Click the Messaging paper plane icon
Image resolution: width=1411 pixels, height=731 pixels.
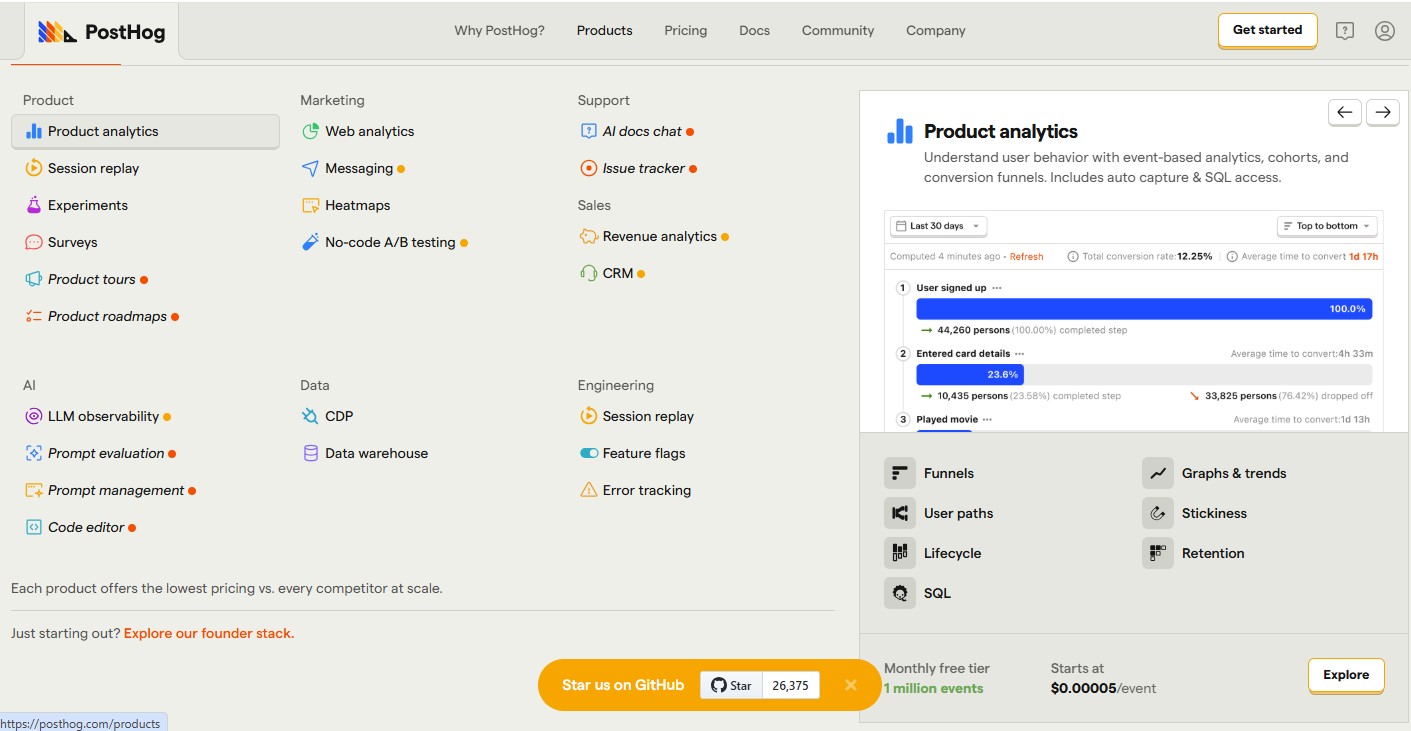[x=311, y=168]
